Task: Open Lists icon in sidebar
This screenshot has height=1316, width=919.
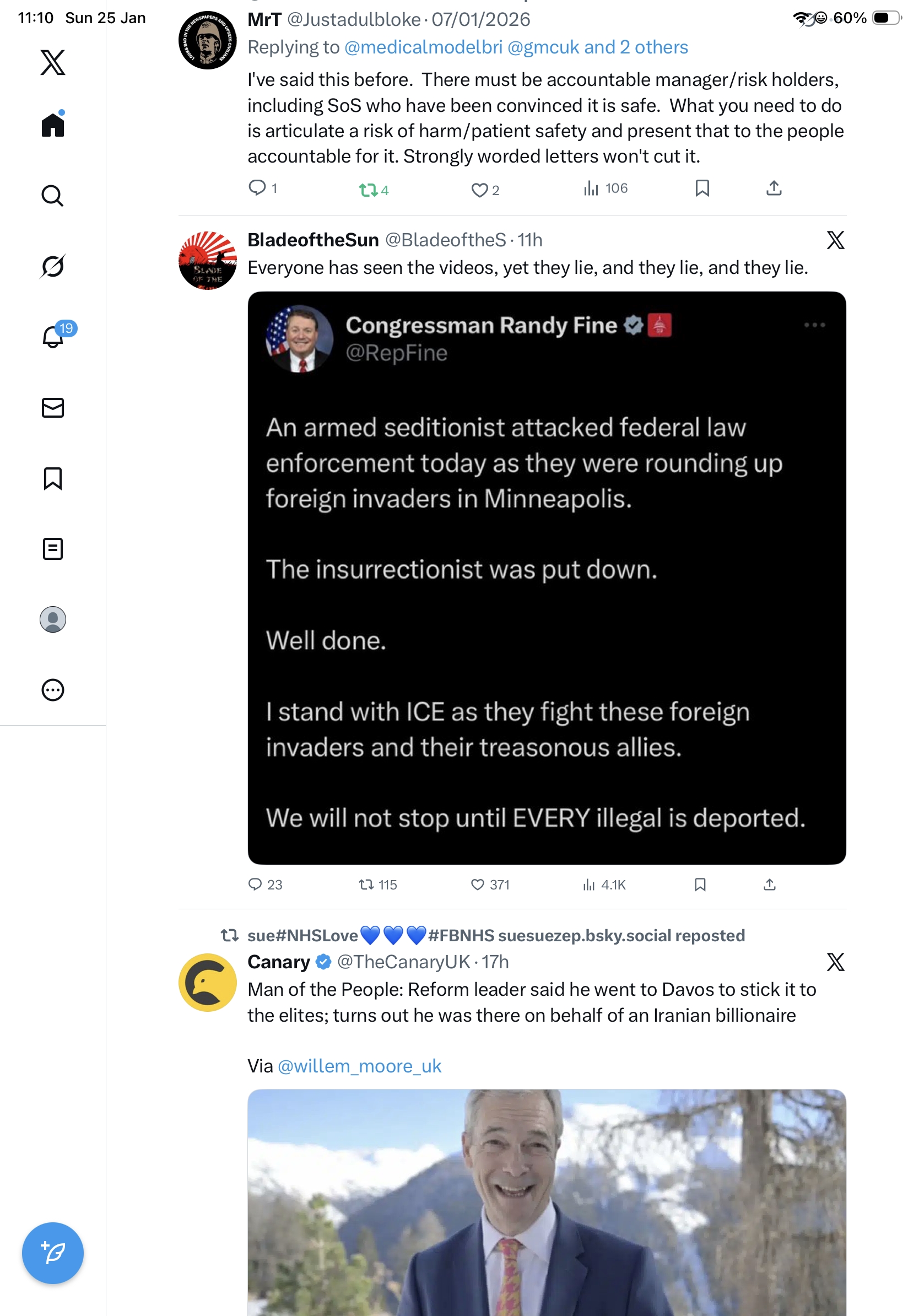Action: tap(53, 549)
